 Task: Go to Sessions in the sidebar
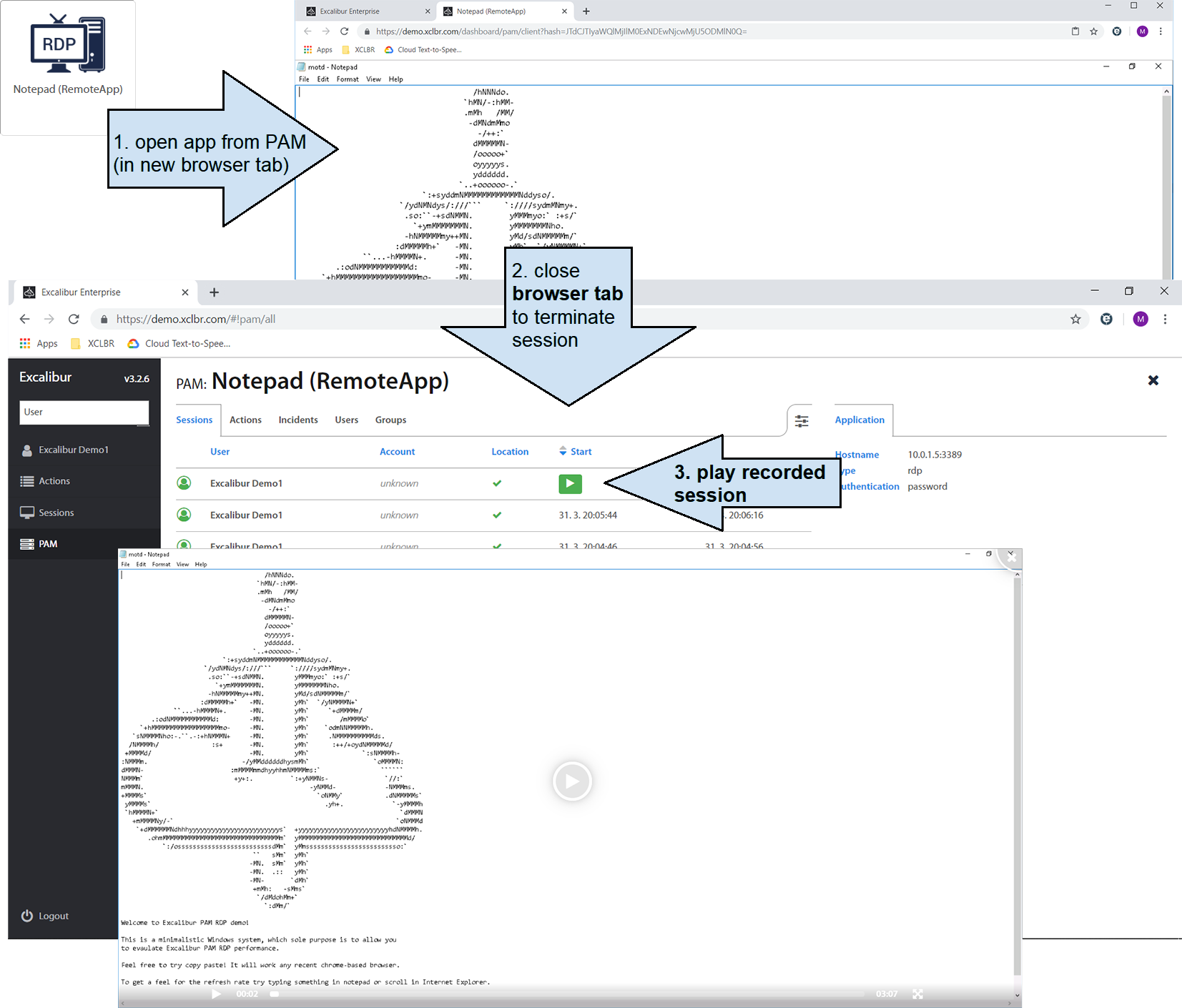(x=56, y=513)
